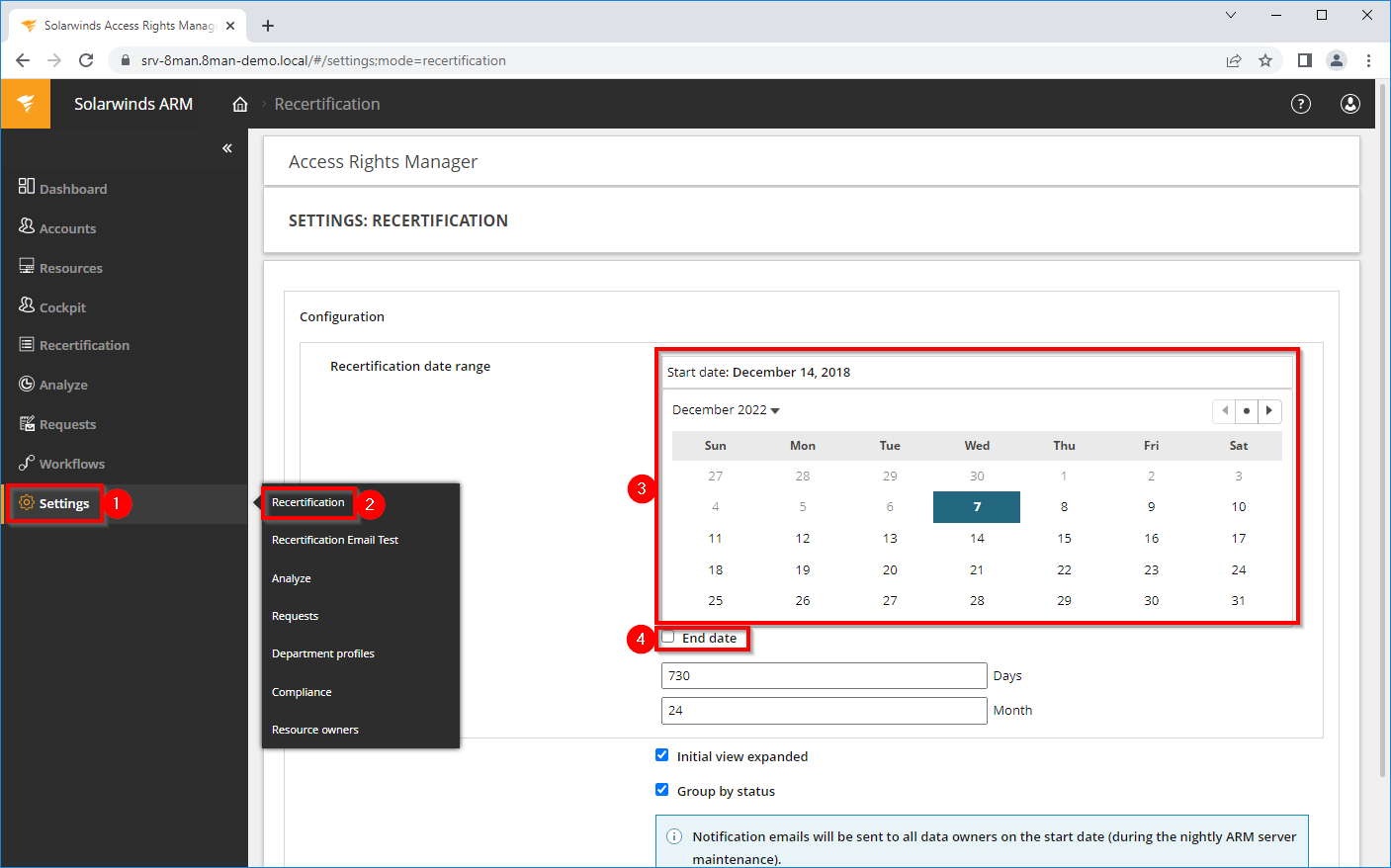Click the Days input field showing 730
The width and height of the screenshot is (1391, 868).
823,676
